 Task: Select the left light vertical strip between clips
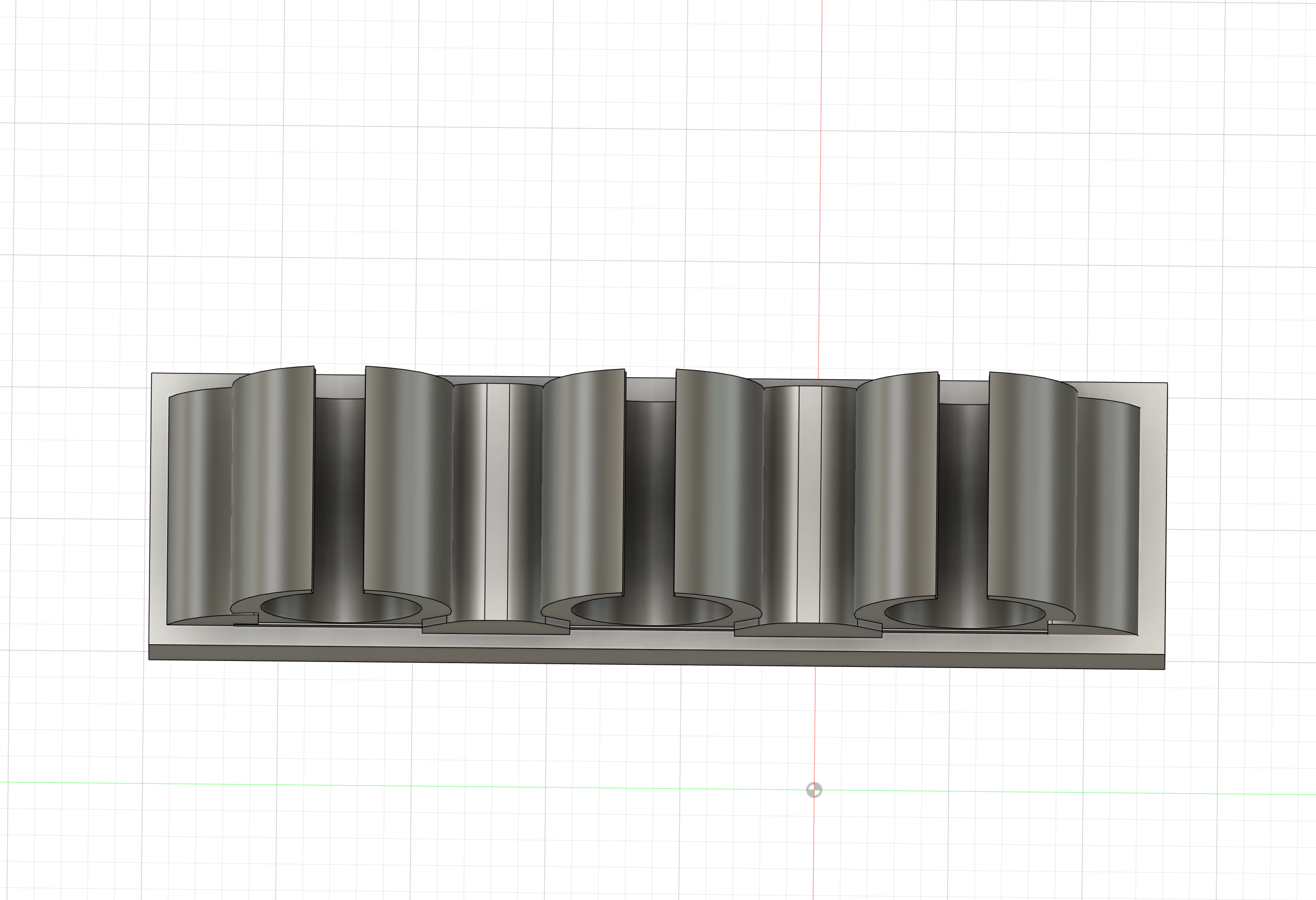point(497,501)
